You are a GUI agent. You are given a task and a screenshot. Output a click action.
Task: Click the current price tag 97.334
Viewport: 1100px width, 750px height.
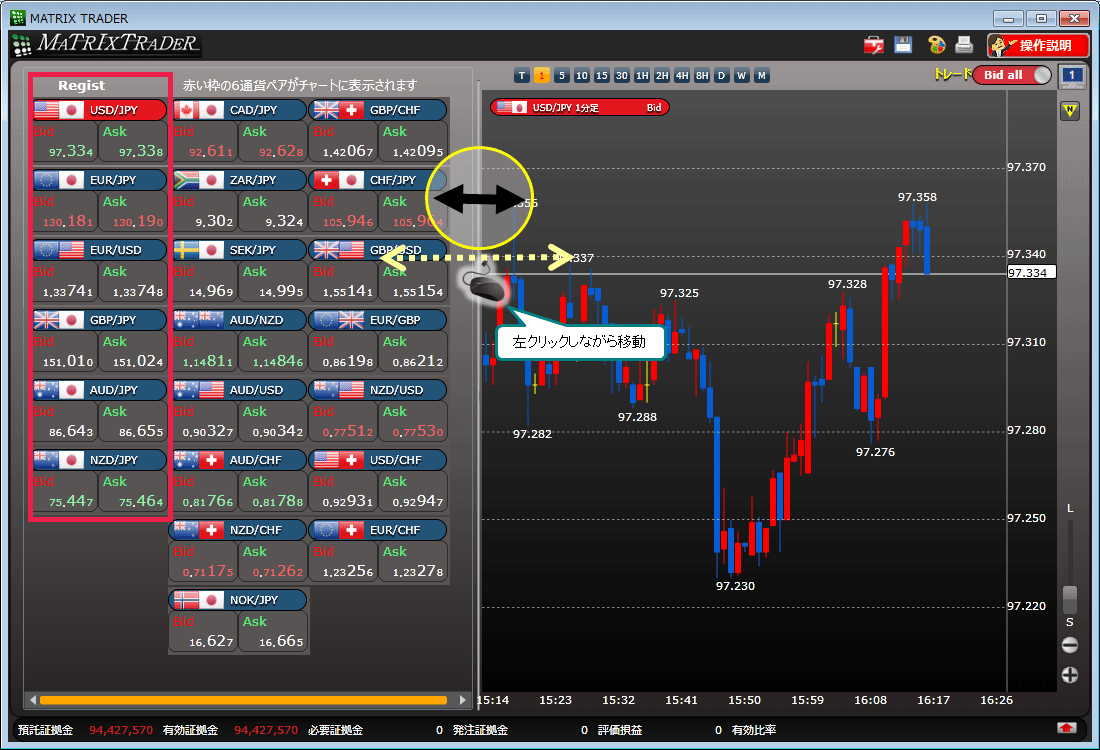pos(1031,273)
